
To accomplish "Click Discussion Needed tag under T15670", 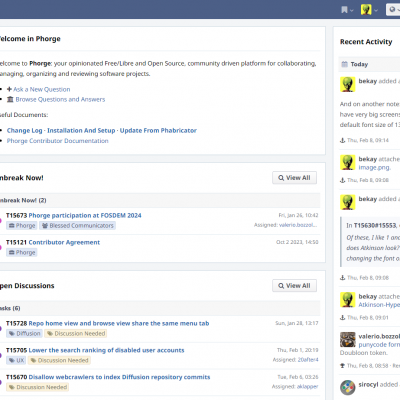I will pyautogui.click(x=38, y=387).
